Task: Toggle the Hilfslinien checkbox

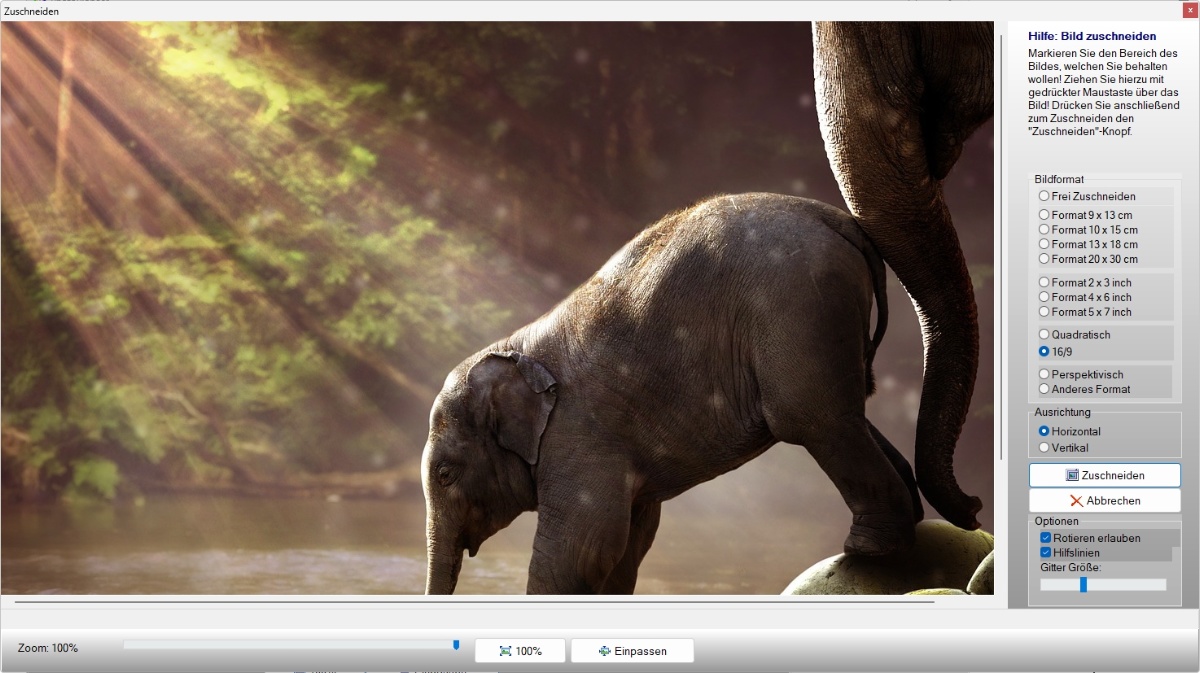Action: pos(1046,552)
